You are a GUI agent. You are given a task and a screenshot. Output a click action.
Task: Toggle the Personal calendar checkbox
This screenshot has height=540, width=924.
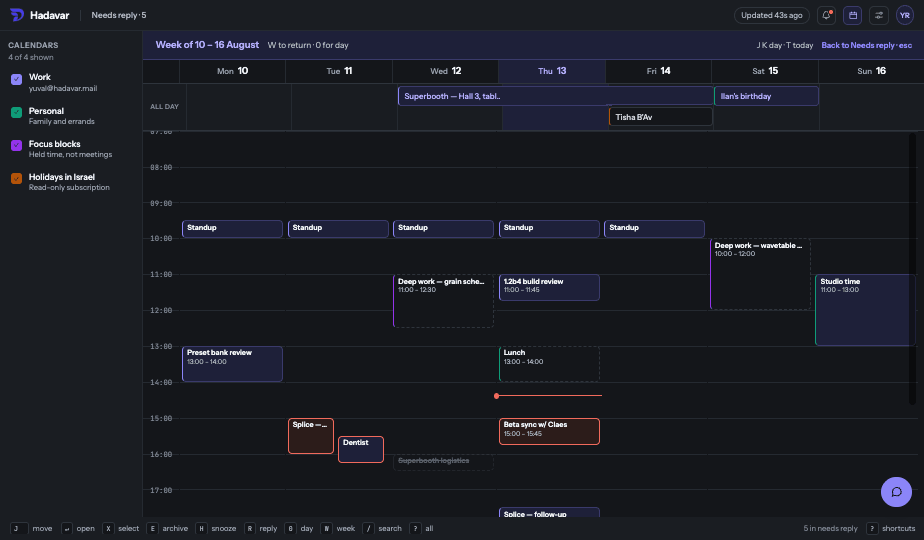(16, 112)
